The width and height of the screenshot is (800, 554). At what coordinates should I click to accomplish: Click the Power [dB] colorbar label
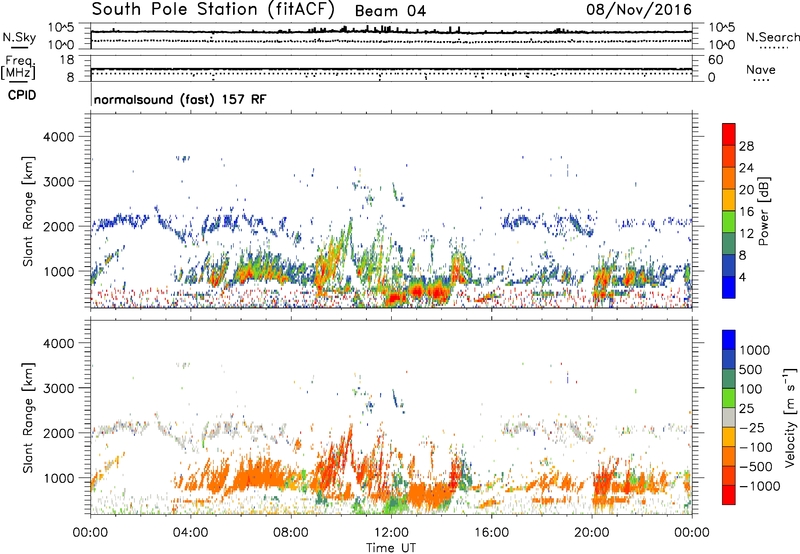(764, 211)
